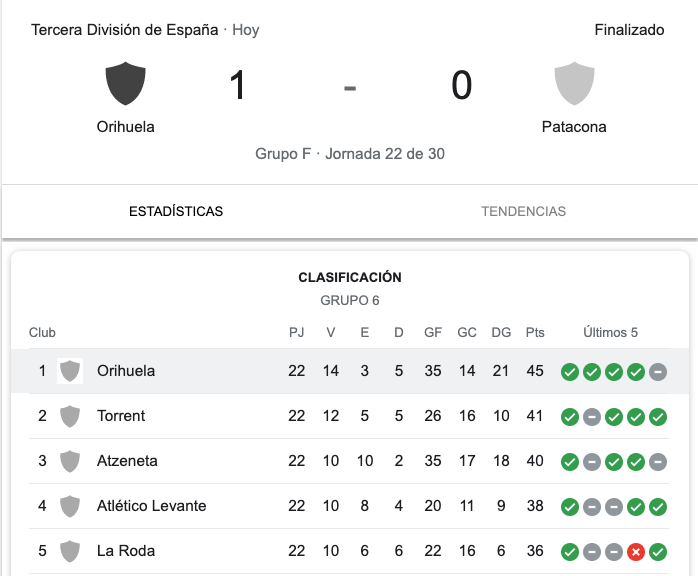Click the shield icon beside Torrent
The image size is (698, 576).
(70, 416)
